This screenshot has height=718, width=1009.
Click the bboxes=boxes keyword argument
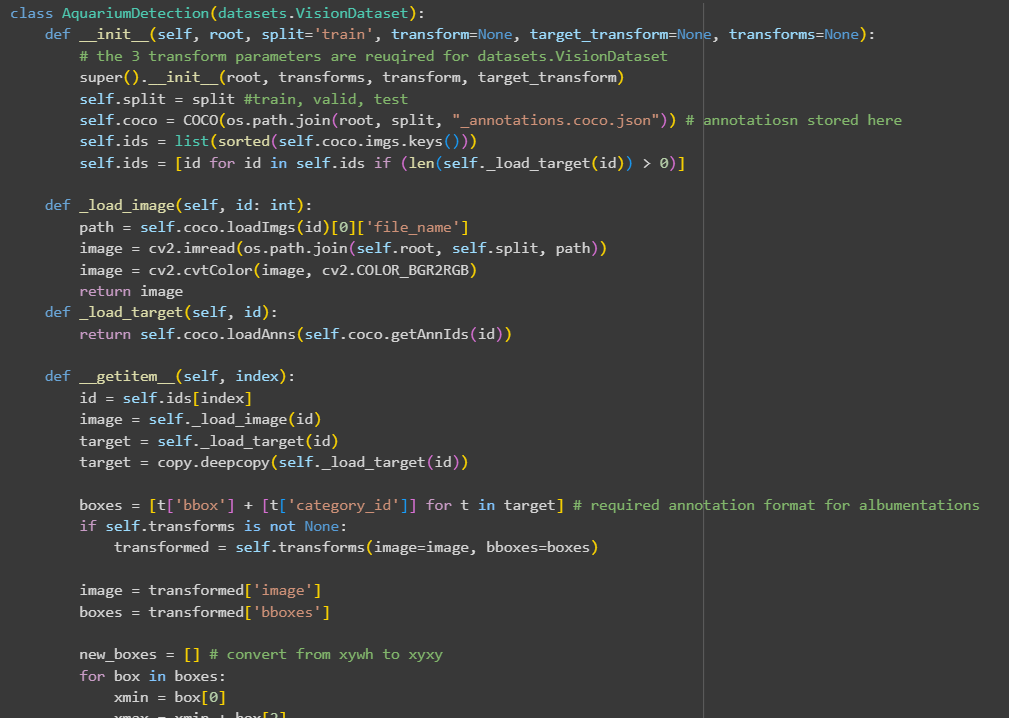538,548
